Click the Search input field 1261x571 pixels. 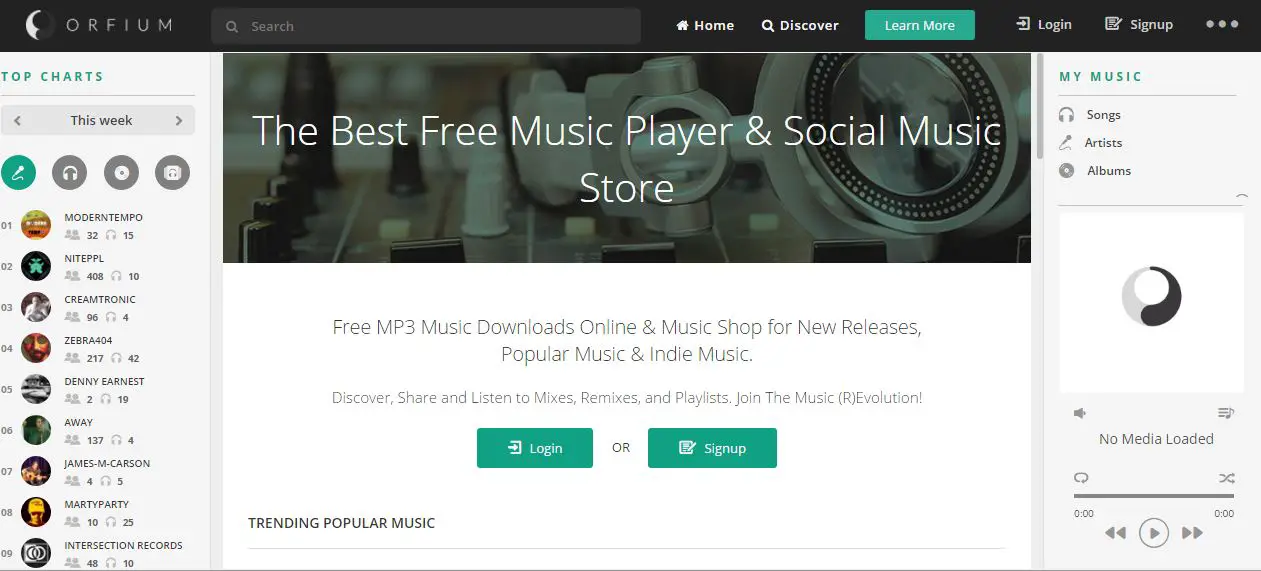[x=425, y=26]
